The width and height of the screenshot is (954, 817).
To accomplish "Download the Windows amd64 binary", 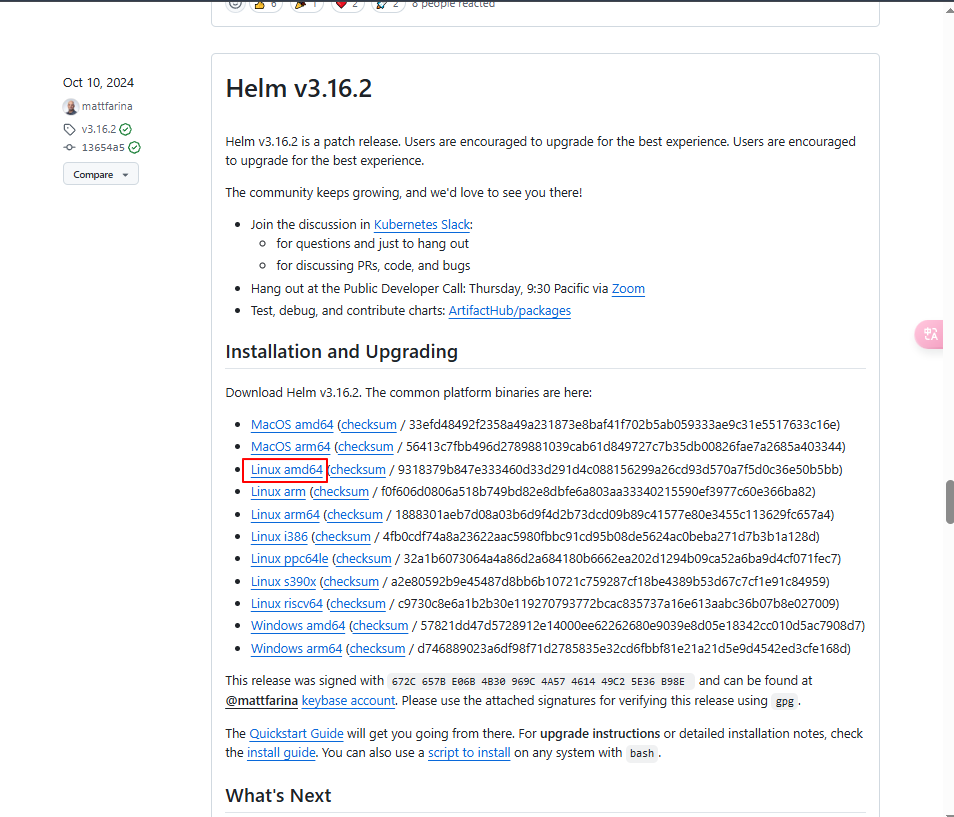I will click(298, 625).
